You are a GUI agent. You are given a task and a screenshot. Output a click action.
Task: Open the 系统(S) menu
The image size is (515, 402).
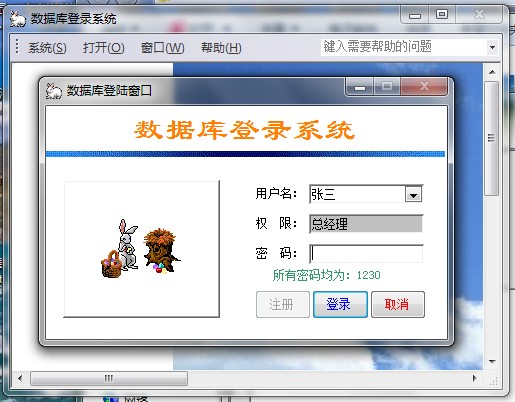tap(47, 48)
